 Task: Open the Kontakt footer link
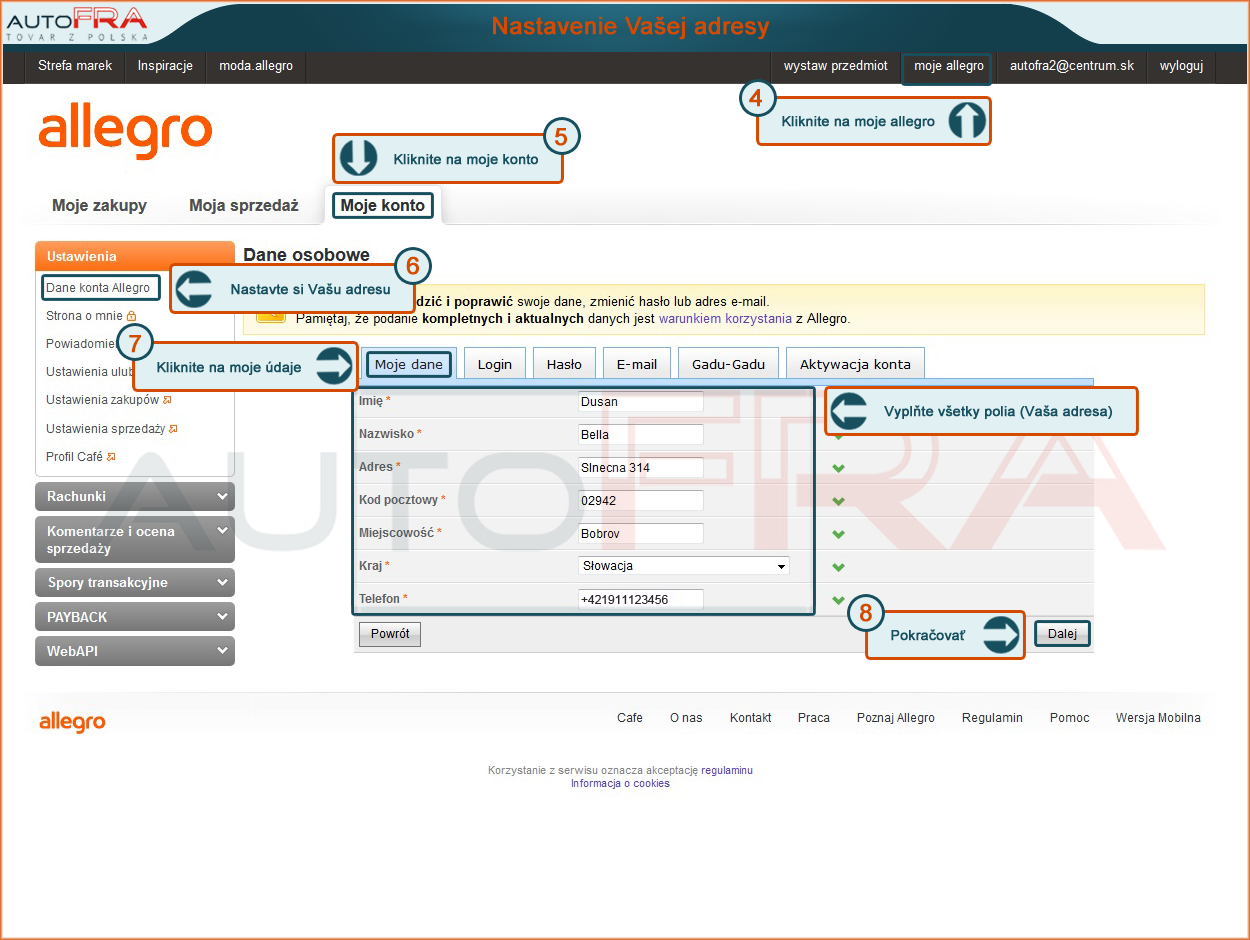[x=751, y=718]
